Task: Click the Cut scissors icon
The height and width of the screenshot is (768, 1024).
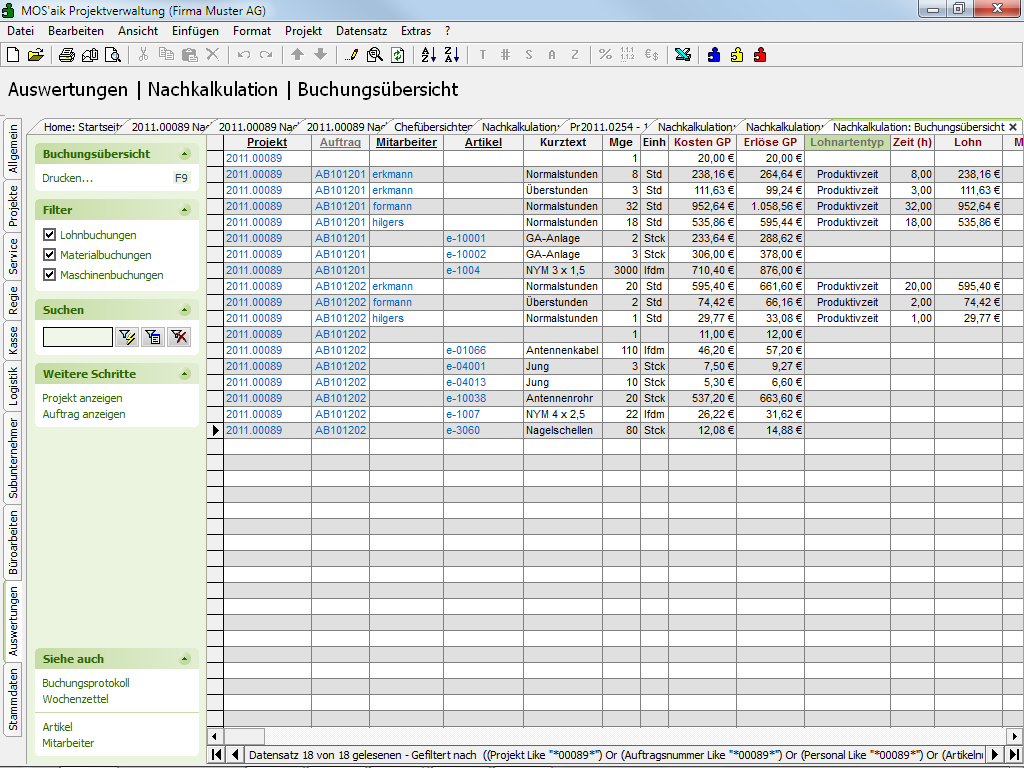Action: pos(143,55)
